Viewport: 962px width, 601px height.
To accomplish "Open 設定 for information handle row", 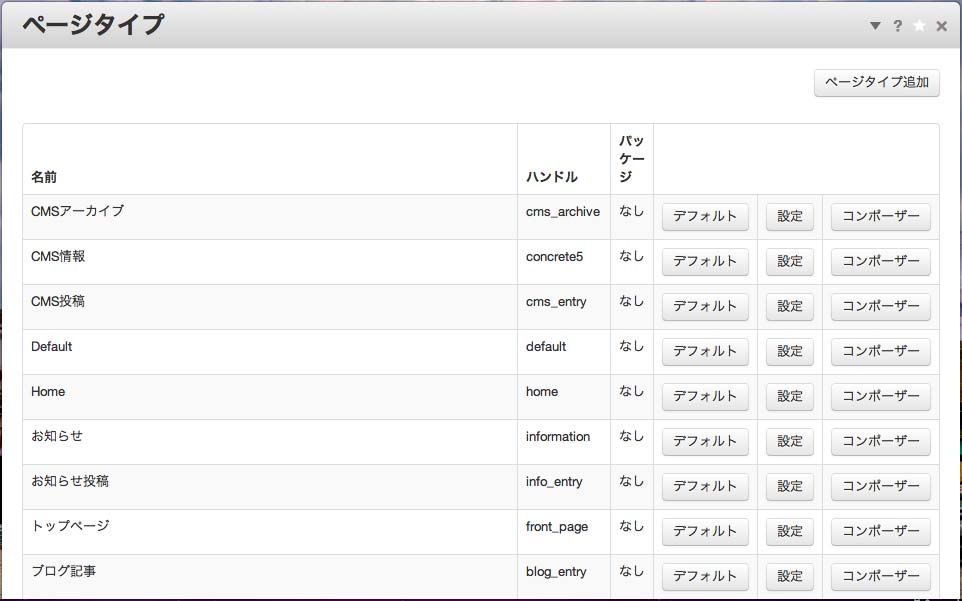I will pyautogui.click(x=790, y=441).
